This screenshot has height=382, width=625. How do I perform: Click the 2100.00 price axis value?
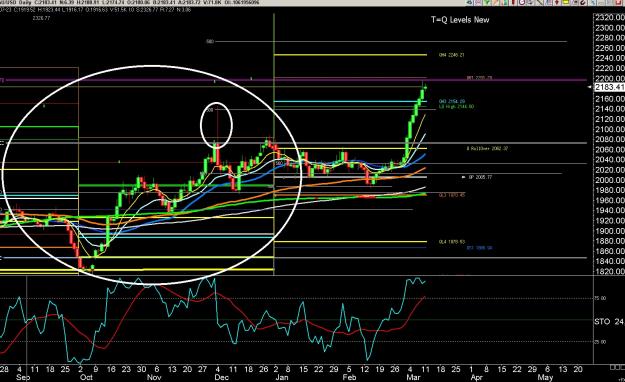click(x=609, y=129)
